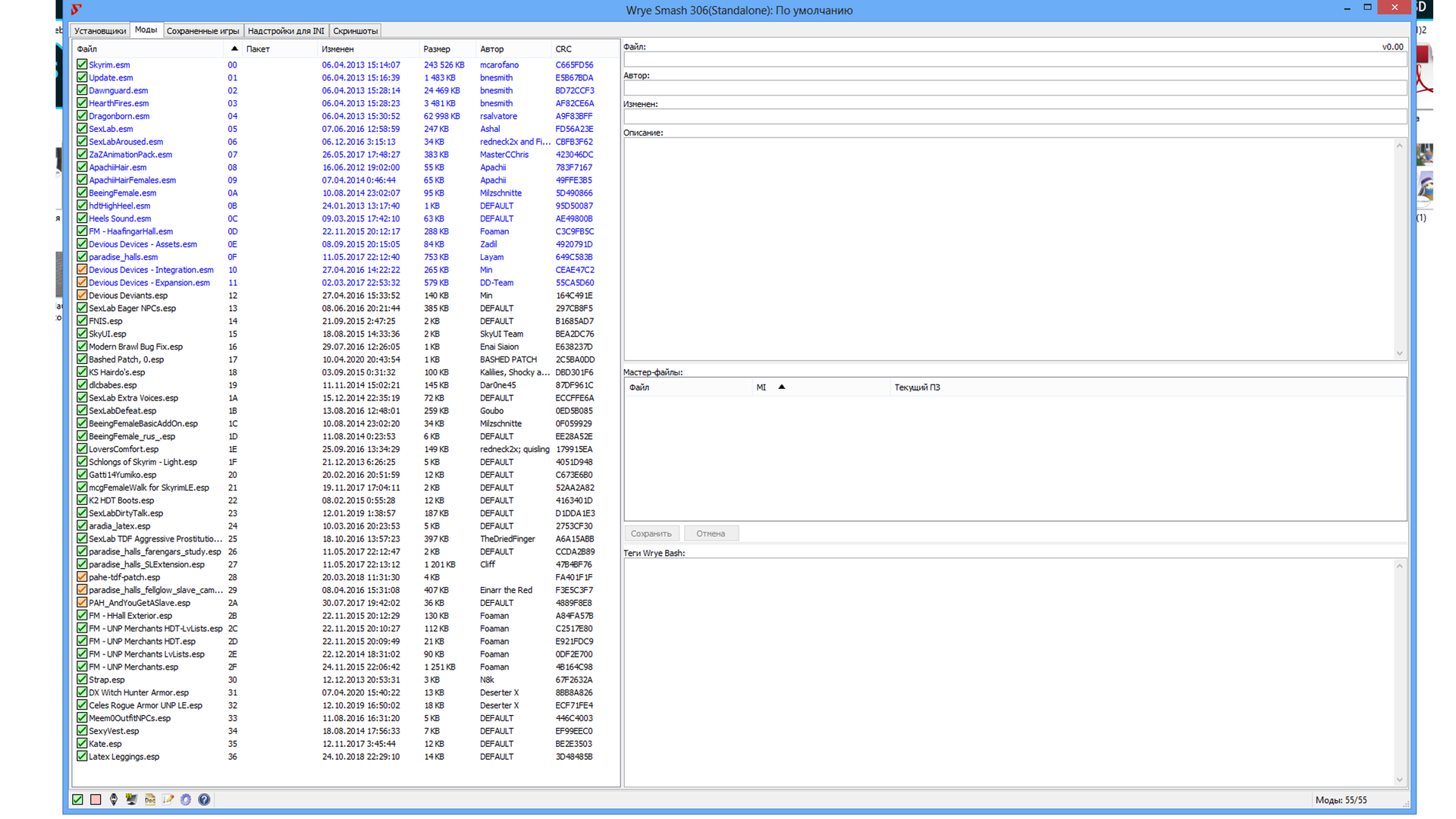Click sort arrow next to MI column
Image resolution: width=1456 pixels, height=819 pixels.
[781, 387]
